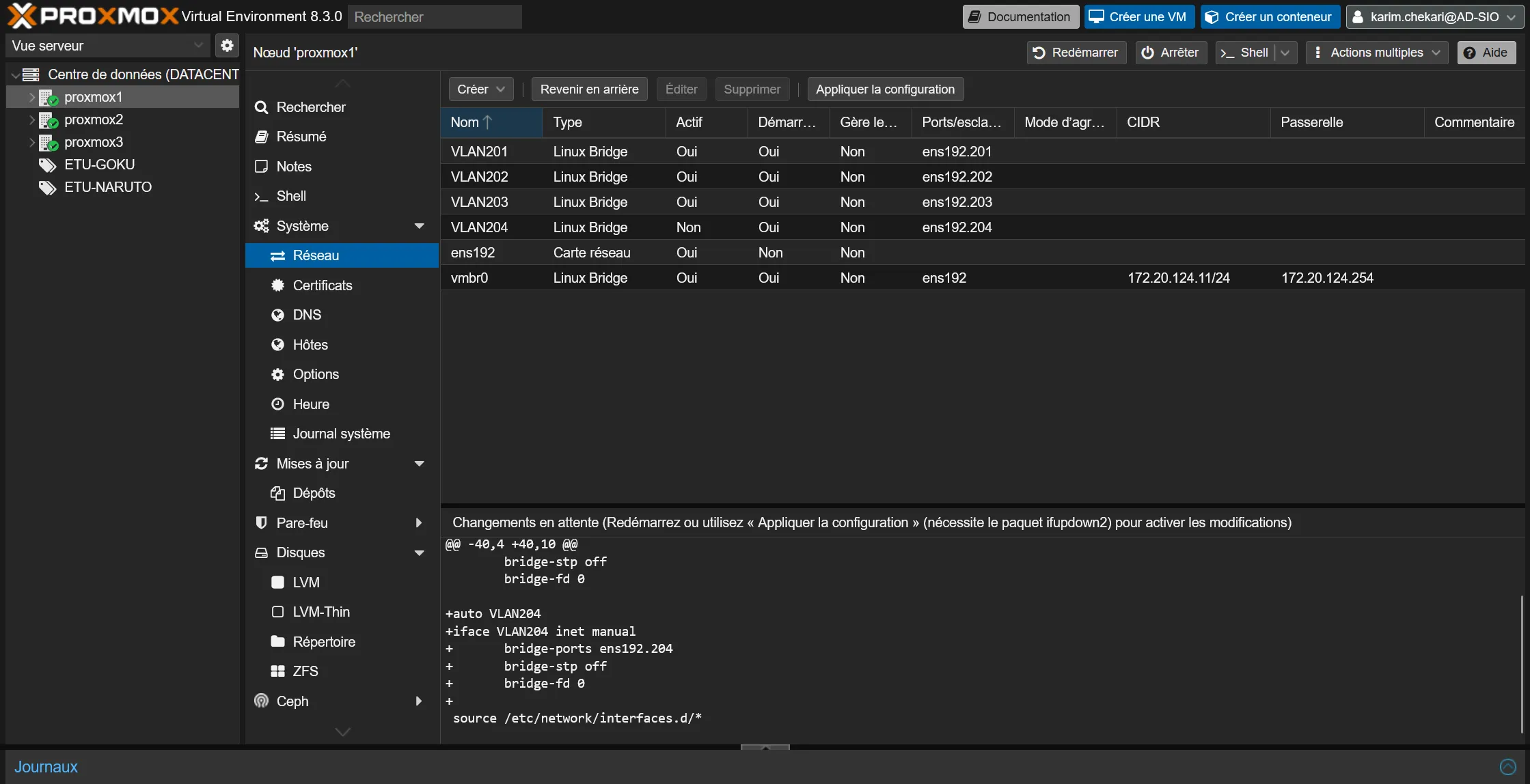This screenshot has width=1530, height=784.
Task: Select Résumé in node menu
Action: (301, 137)
